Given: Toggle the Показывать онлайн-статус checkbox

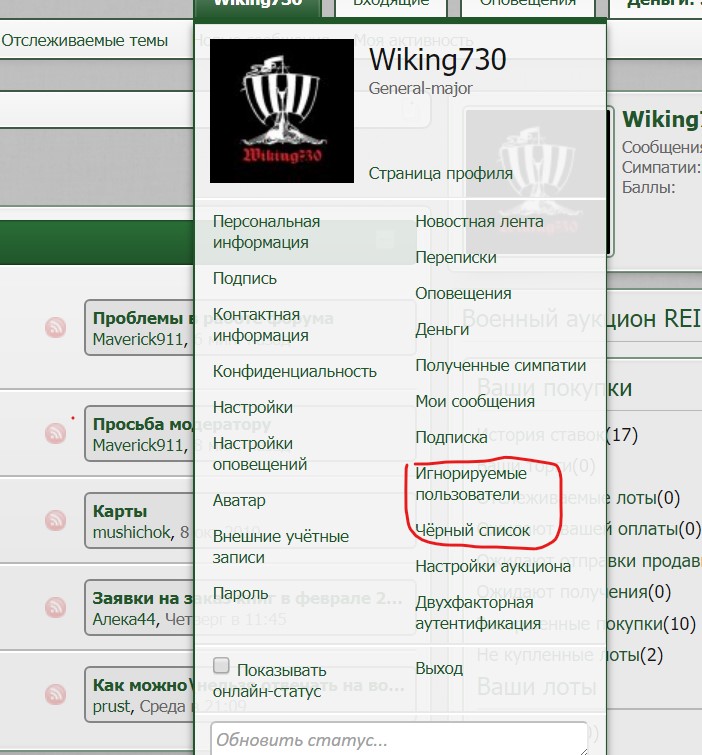Looking at the screenshot, I should [221, 666].
